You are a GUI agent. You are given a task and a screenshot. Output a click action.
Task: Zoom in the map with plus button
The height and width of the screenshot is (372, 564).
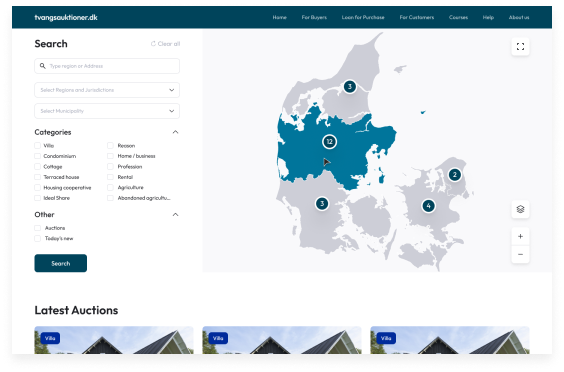[520, 236]
